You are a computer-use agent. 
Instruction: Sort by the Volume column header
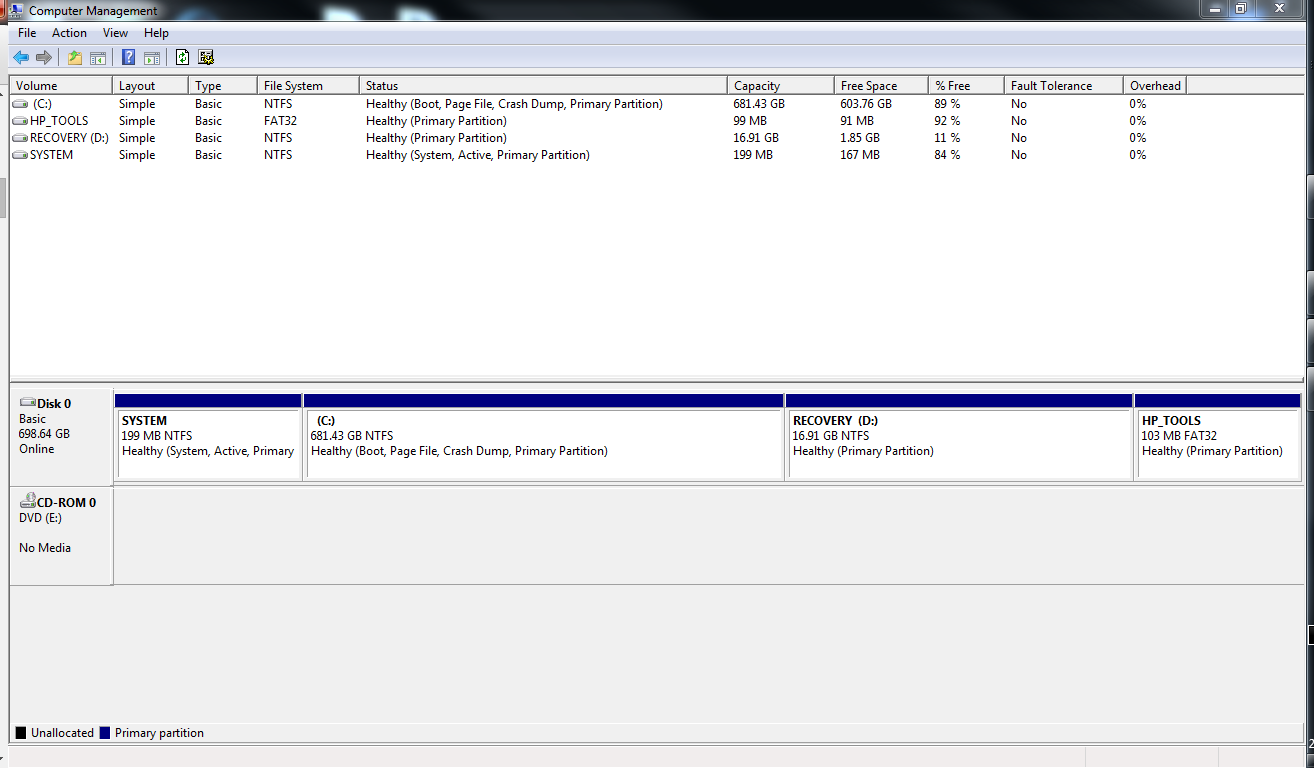60,86
